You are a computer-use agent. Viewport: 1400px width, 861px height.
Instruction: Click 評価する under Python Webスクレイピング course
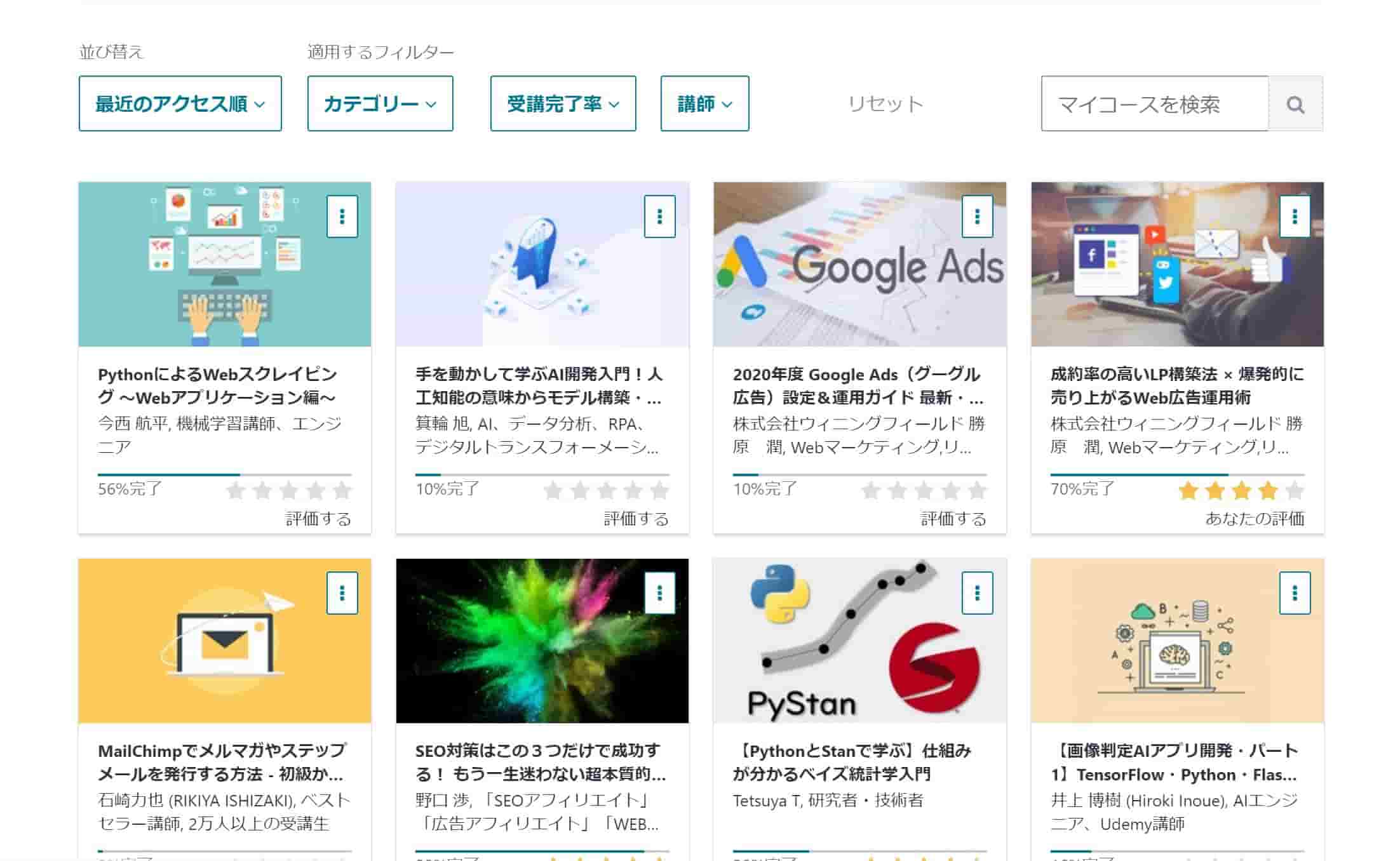coord(318,519)
